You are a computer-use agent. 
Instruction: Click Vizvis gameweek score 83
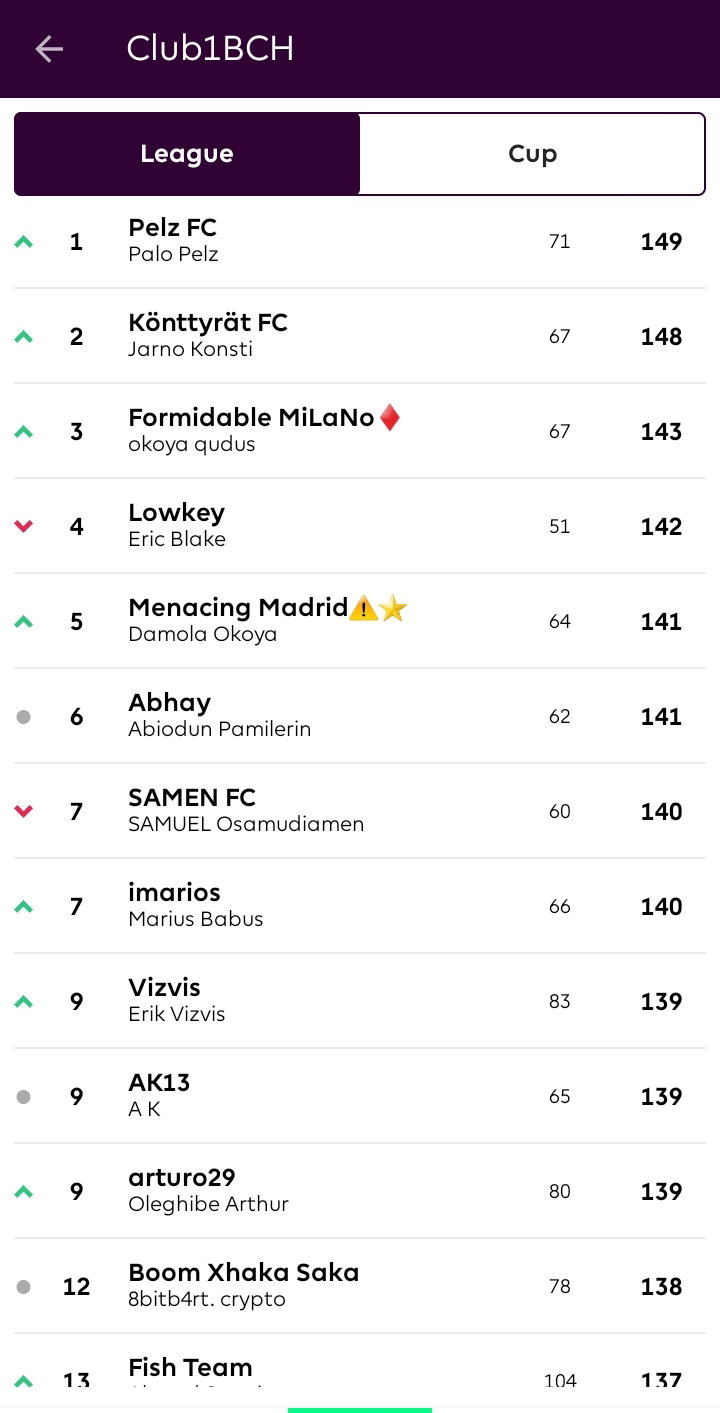point(560,1002)
